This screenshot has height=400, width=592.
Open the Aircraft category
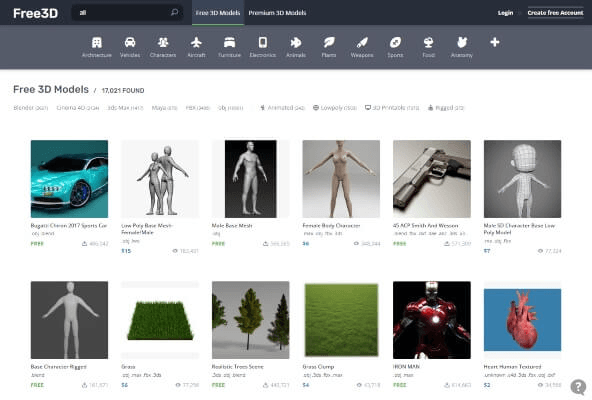pos(196,47)
